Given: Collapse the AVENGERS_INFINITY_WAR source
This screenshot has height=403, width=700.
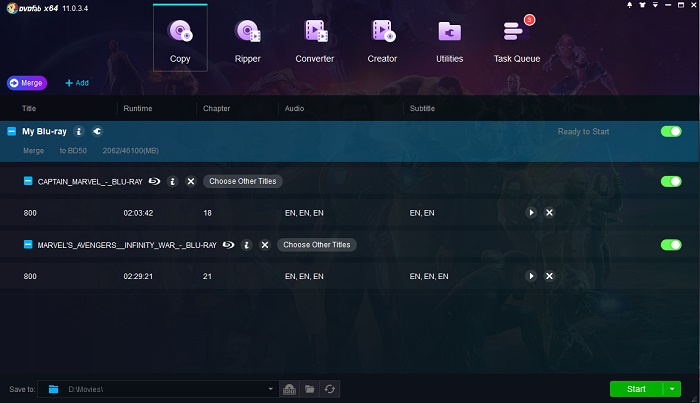Looking at the screenshot, I should pos(28,244).
